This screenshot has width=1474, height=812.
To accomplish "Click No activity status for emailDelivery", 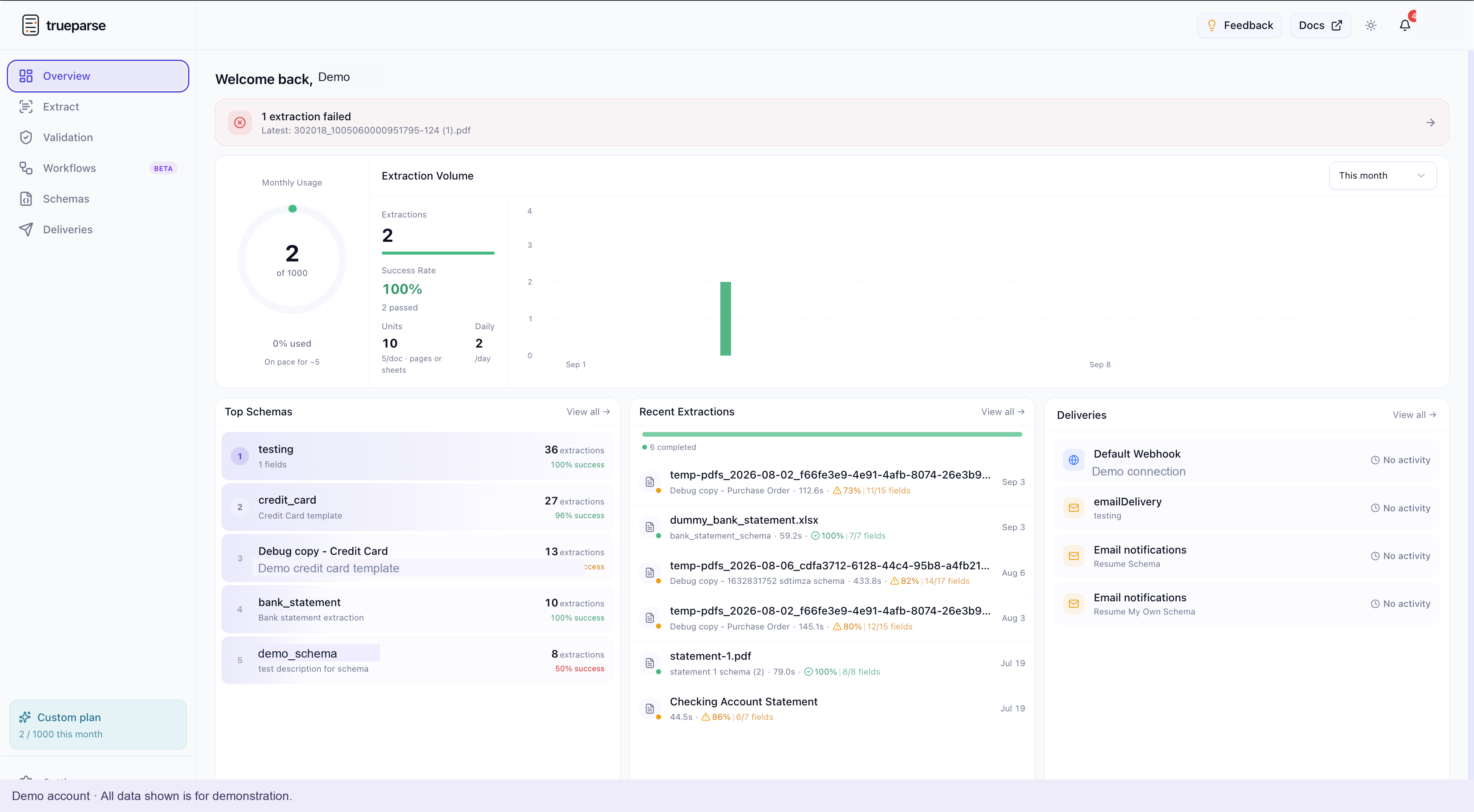I will pos(1400,508).
